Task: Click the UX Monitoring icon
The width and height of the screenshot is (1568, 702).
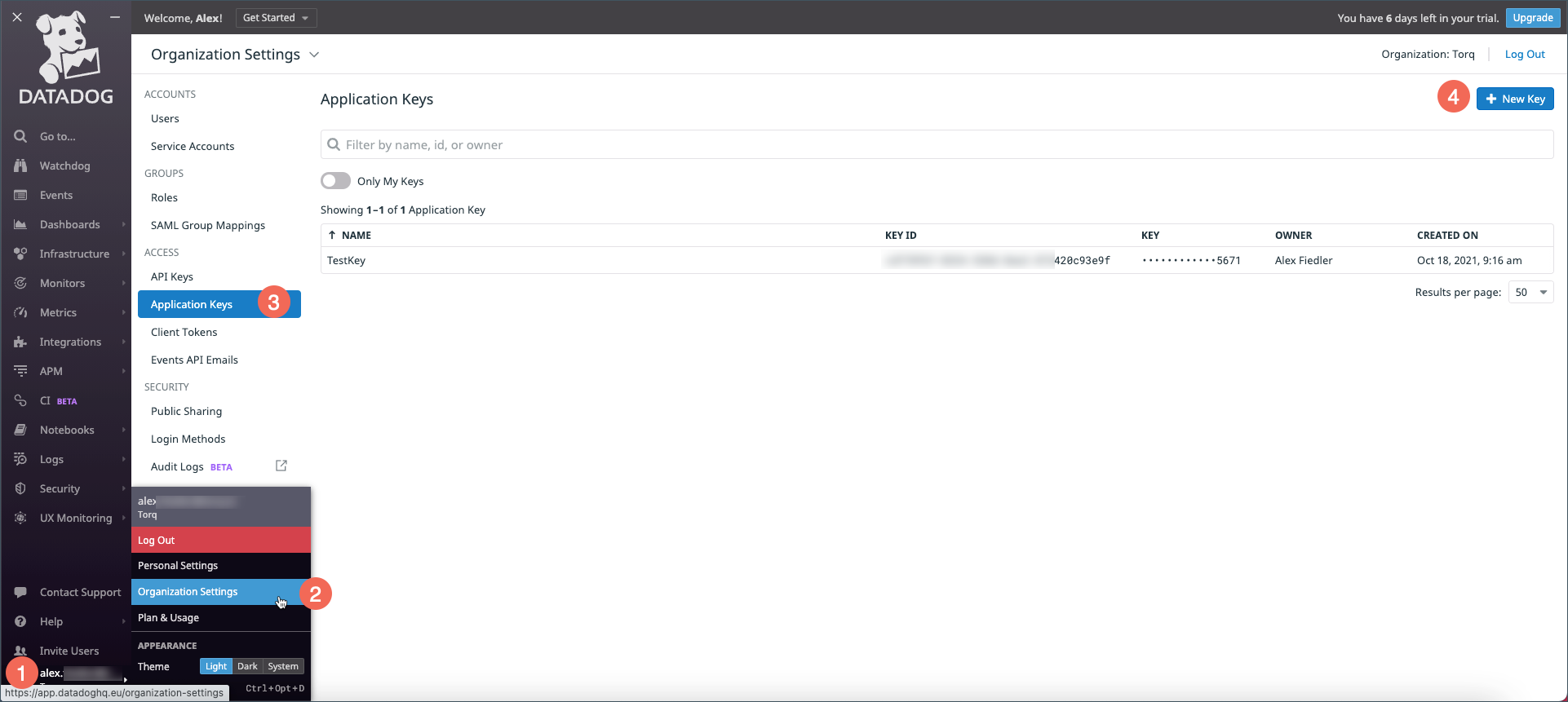Action: 20,518
